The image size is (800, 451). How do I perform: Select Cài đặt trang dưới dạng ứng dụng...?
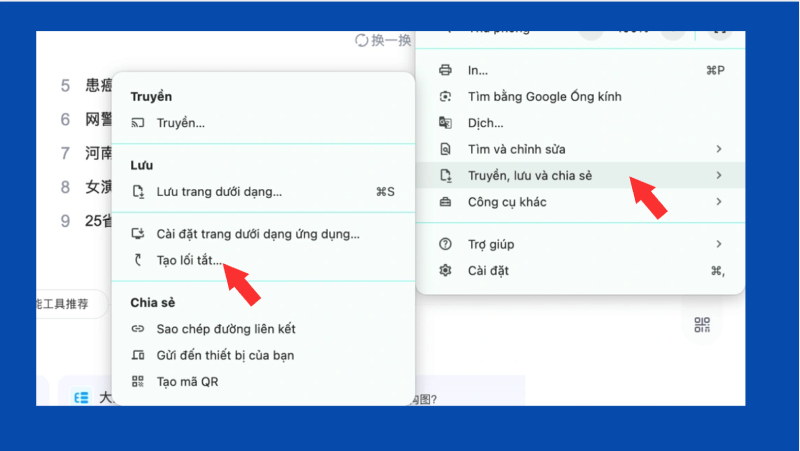257,234
